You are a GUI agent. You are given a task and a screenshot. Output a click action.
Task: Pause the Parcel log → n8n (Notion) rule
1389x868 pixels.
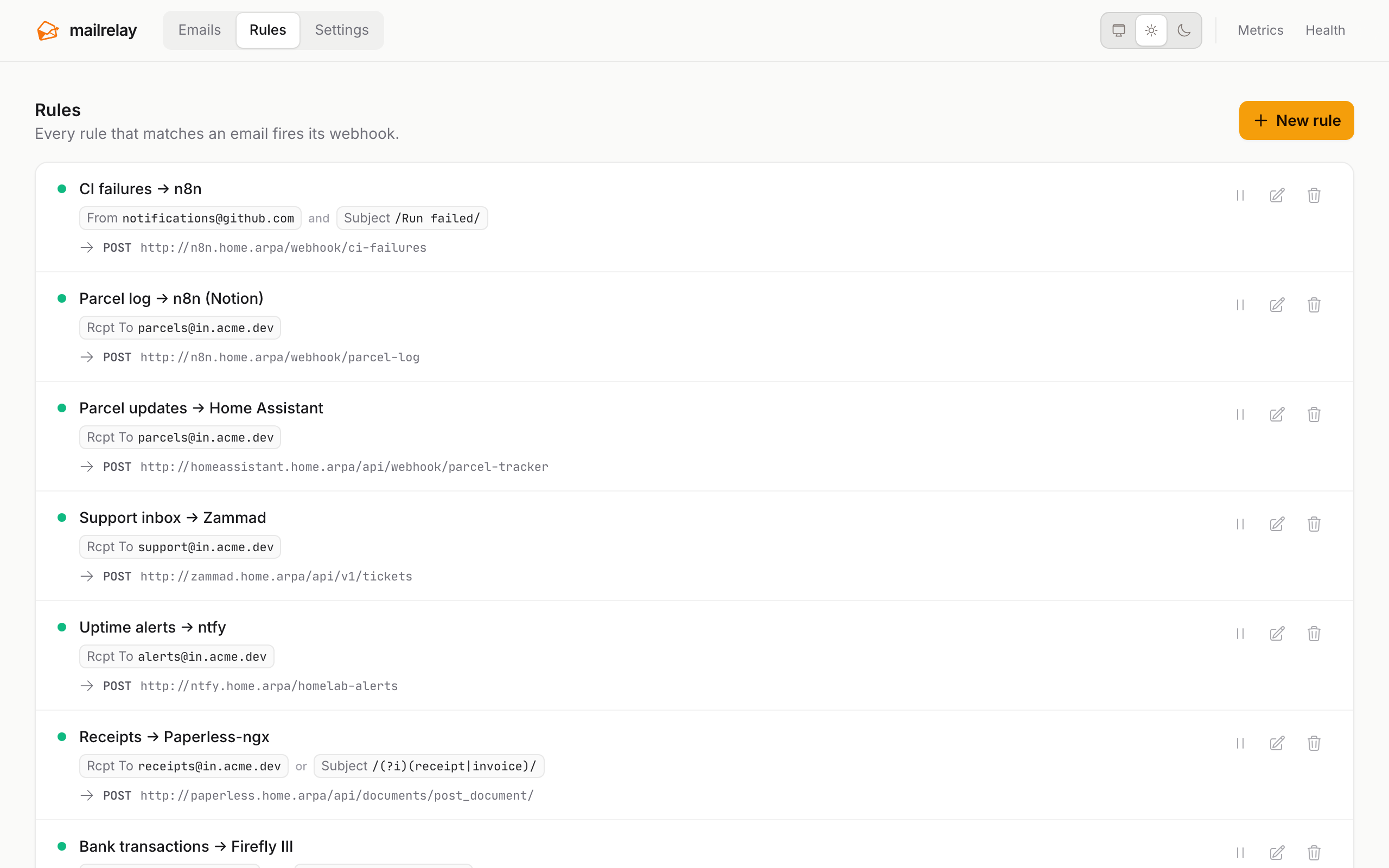(x=1240, y=305)
